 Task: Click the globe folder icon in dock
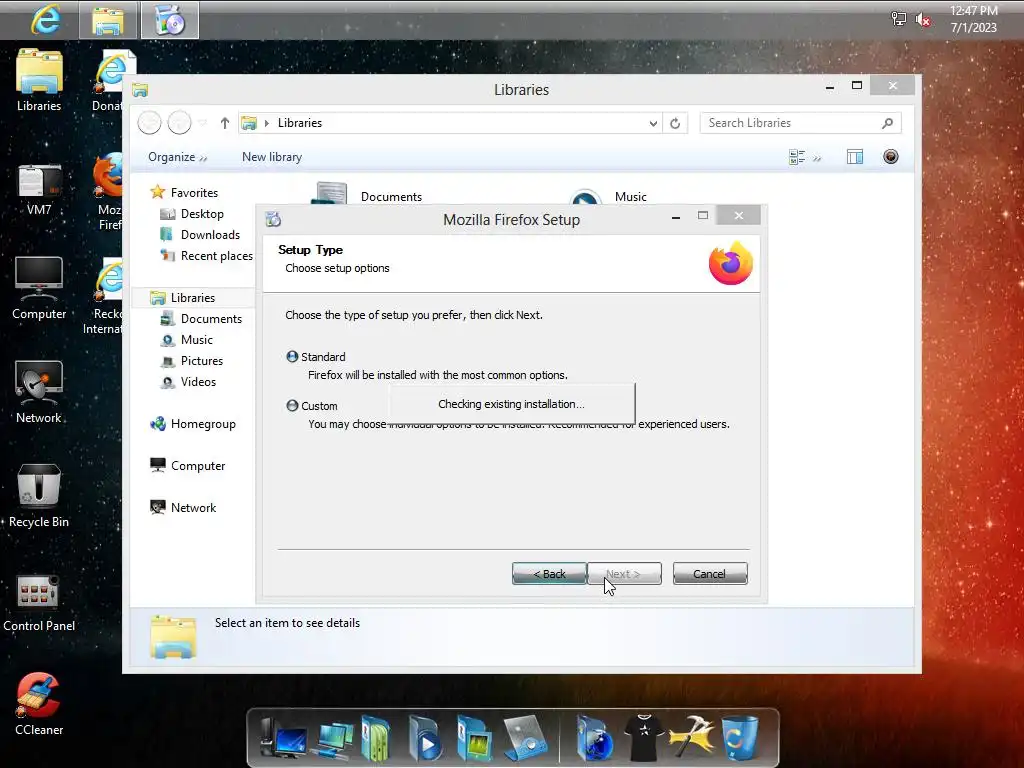pos(595,739)
